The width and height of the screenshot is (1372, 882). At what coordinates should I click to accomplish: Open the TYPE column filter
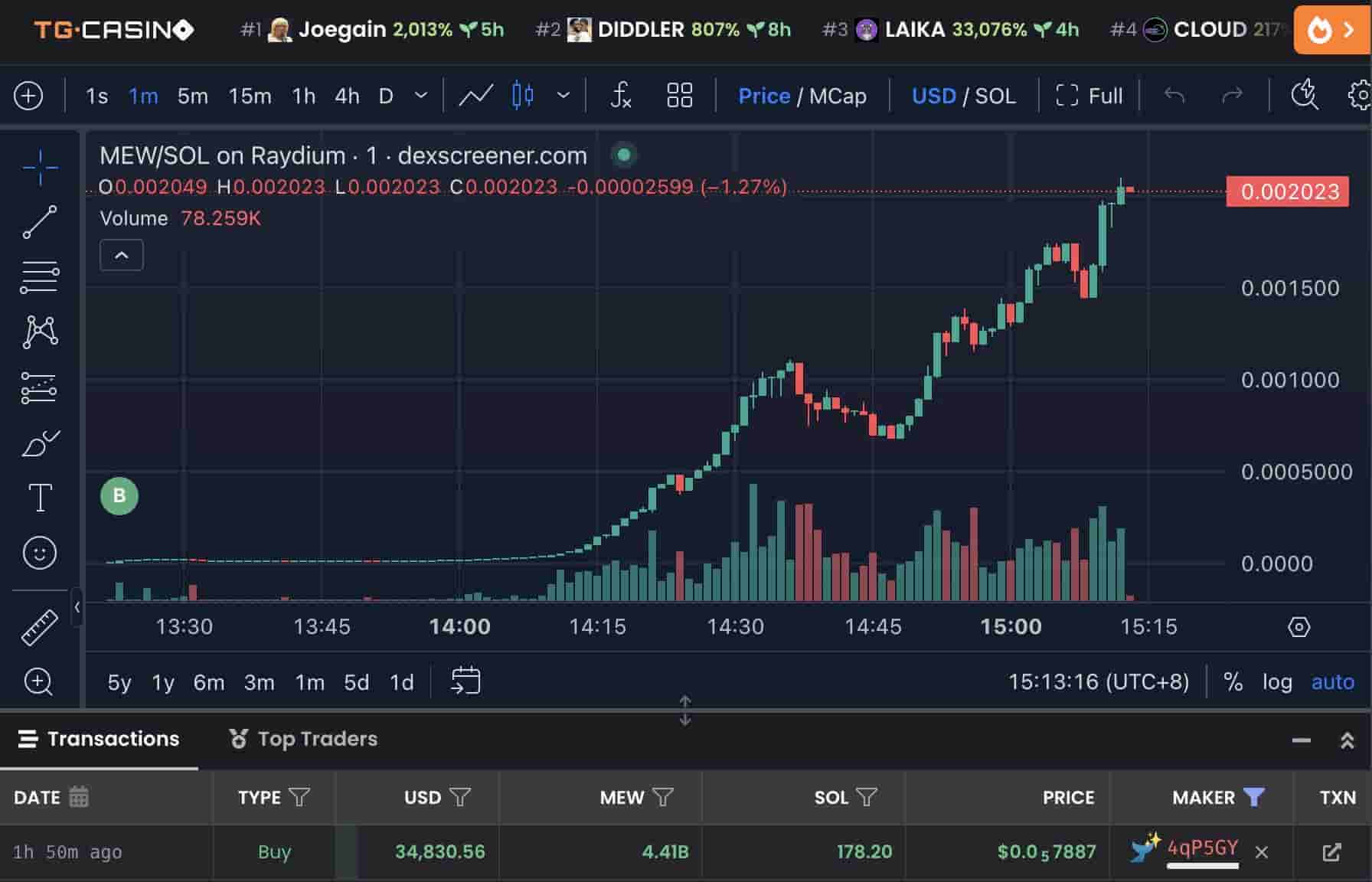298,797
